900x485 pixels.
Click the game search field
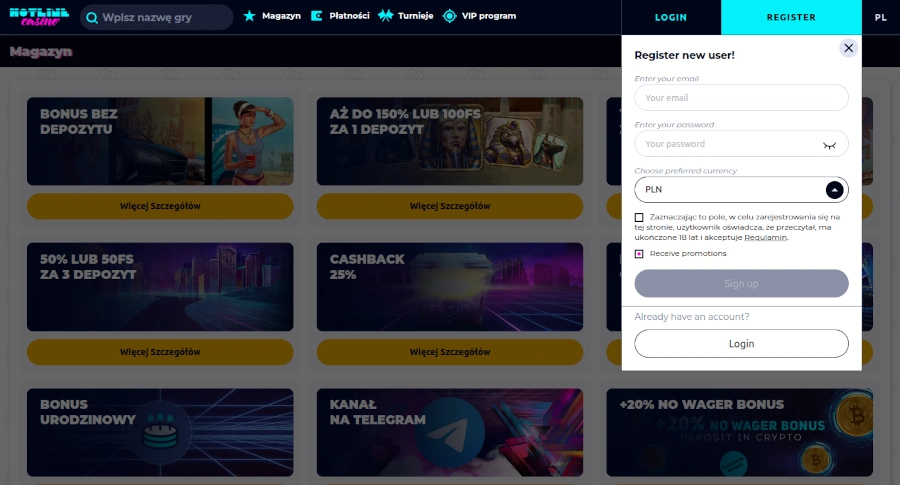point(157,17)
